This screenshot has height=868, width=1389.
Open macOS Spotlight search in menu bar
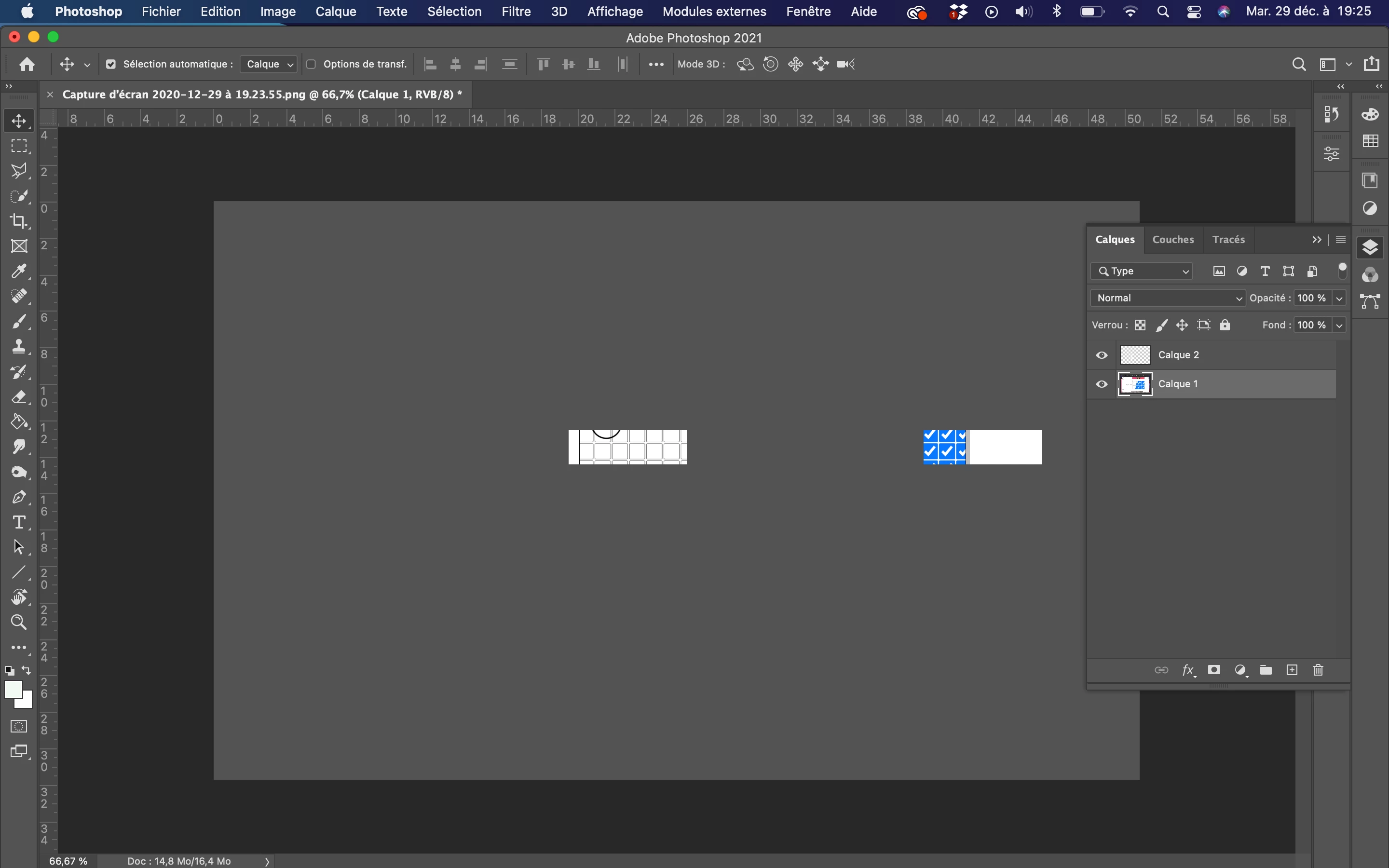pyautogui.click(x=1163, y=12)
